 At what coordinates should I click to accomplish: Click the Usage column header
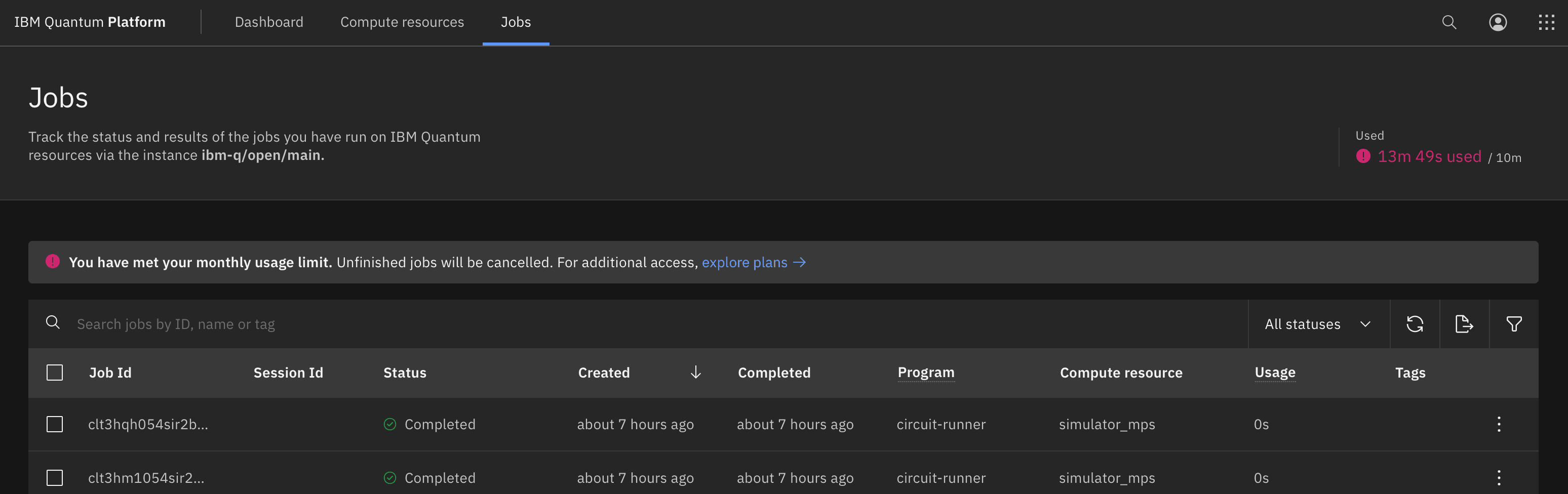click(x=1275, y=373)
